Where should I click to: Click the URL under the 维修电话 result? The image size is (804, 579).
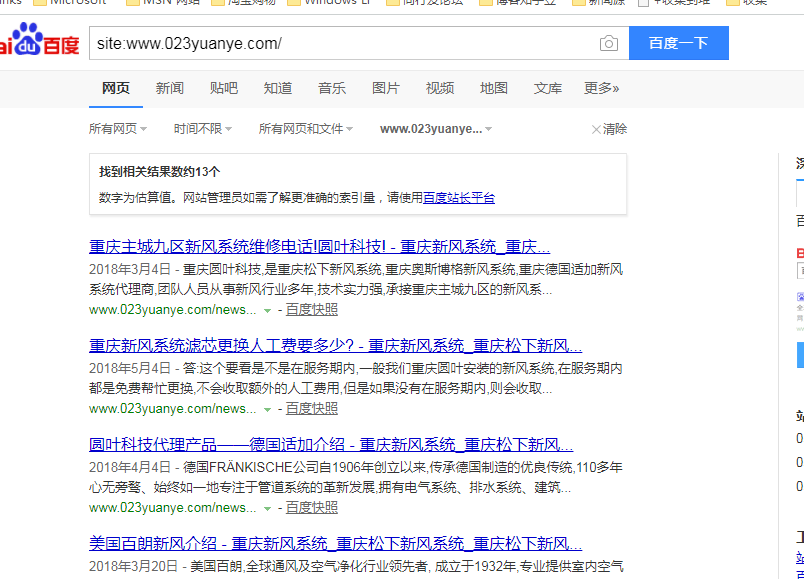coord(172,310)
